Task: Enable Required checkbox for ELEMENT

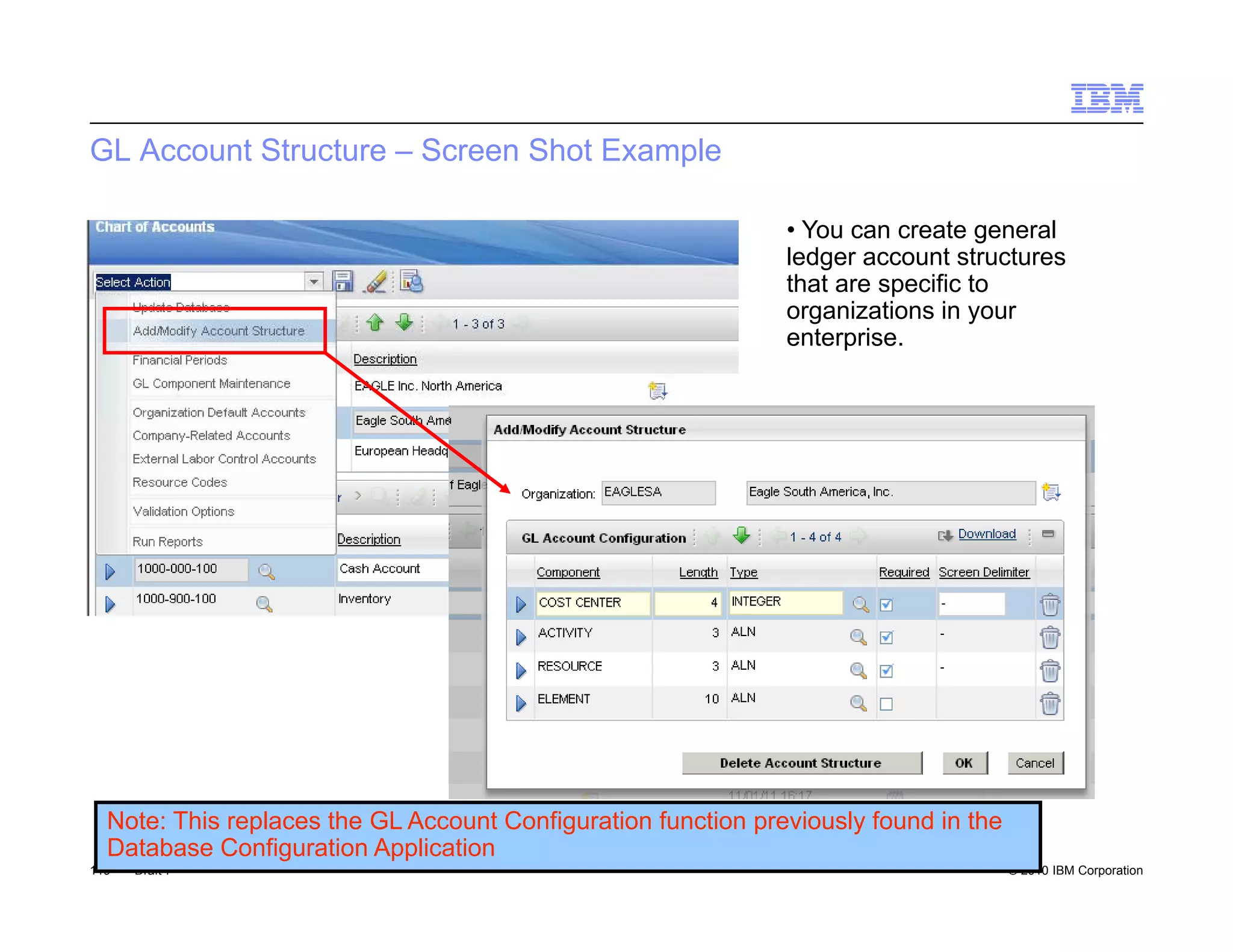Action: pyautogui.click(x=886, y=703)
